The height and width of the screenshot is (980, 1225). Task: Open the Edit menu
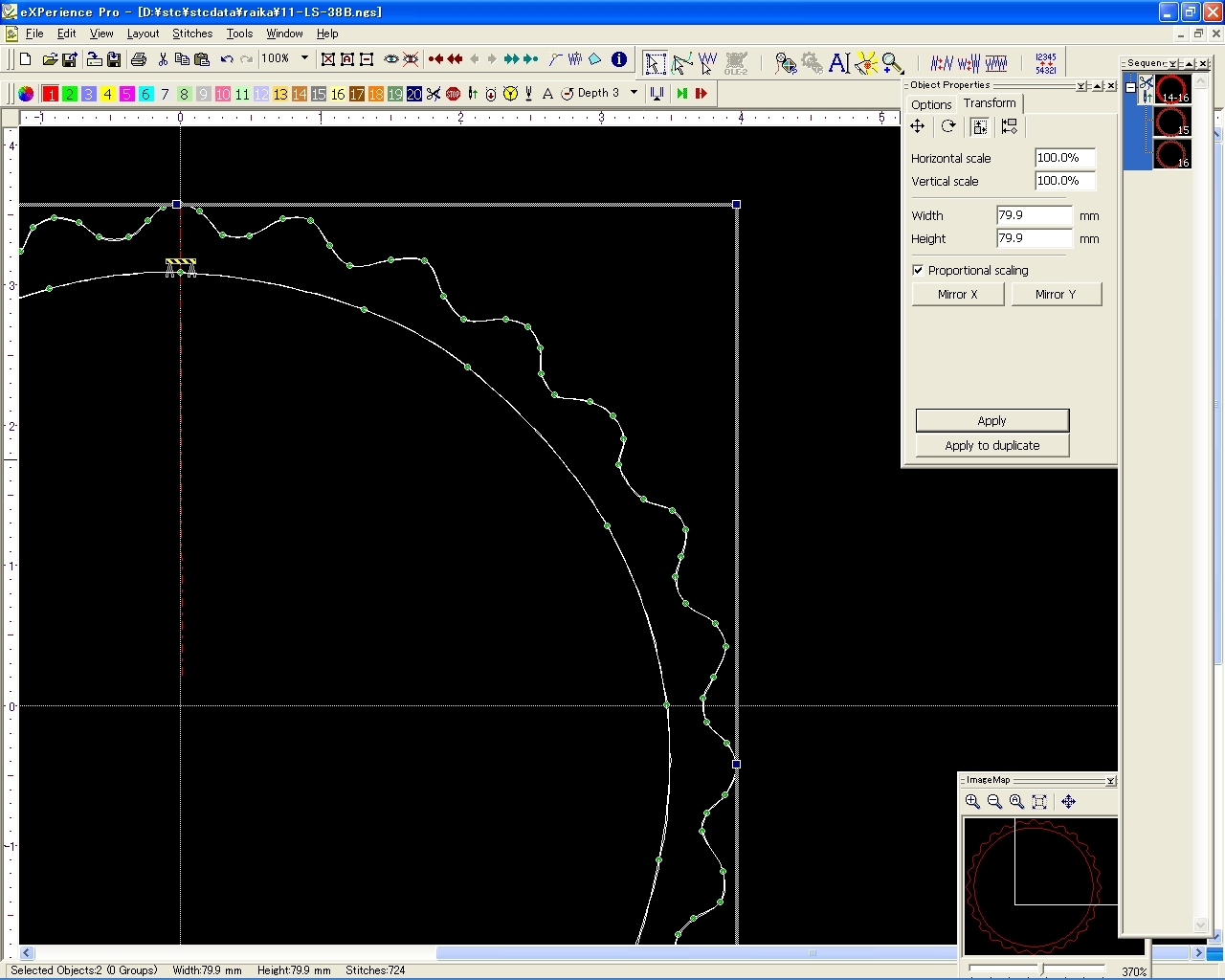click(66, 33)
